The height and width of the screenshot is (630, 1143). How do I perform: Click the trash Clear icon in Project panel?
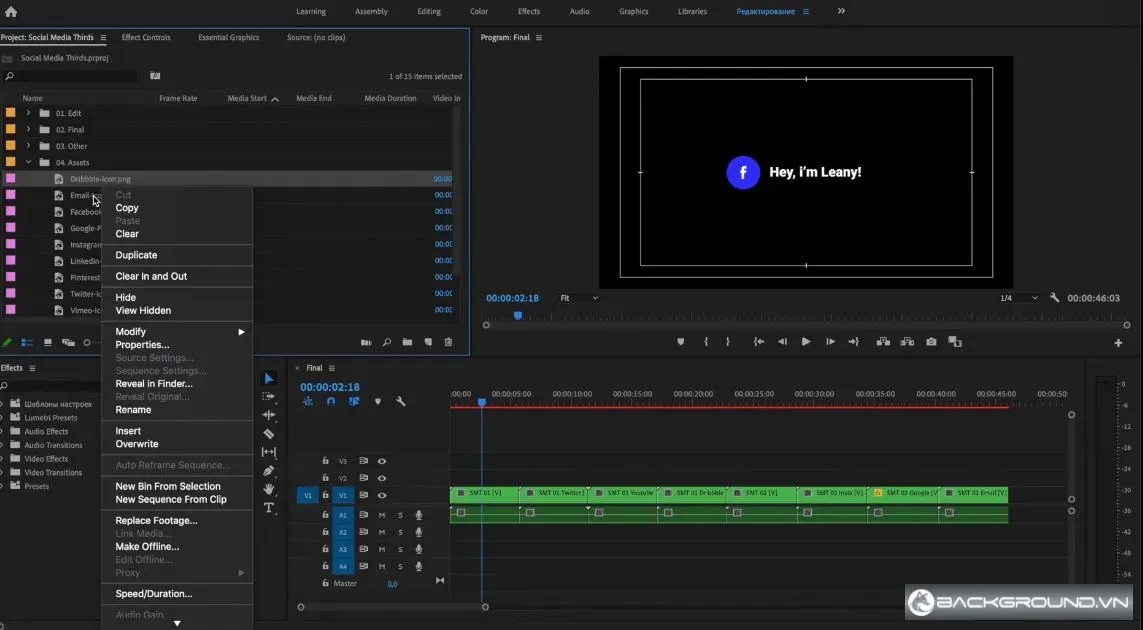tap(448, 342)
